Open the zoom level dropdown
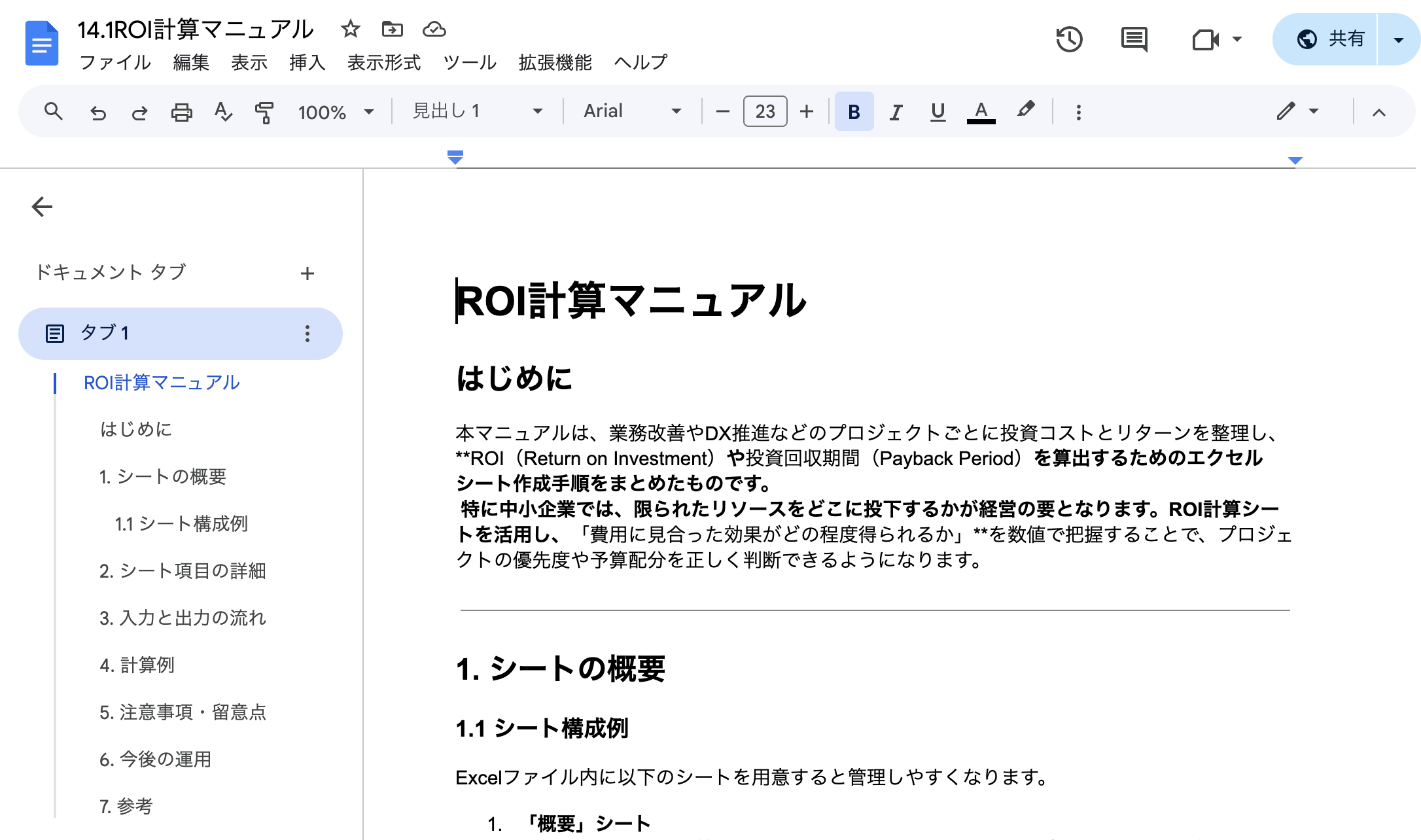The width and height of the screenshot is (1421, 840). (x=336, y=111)
